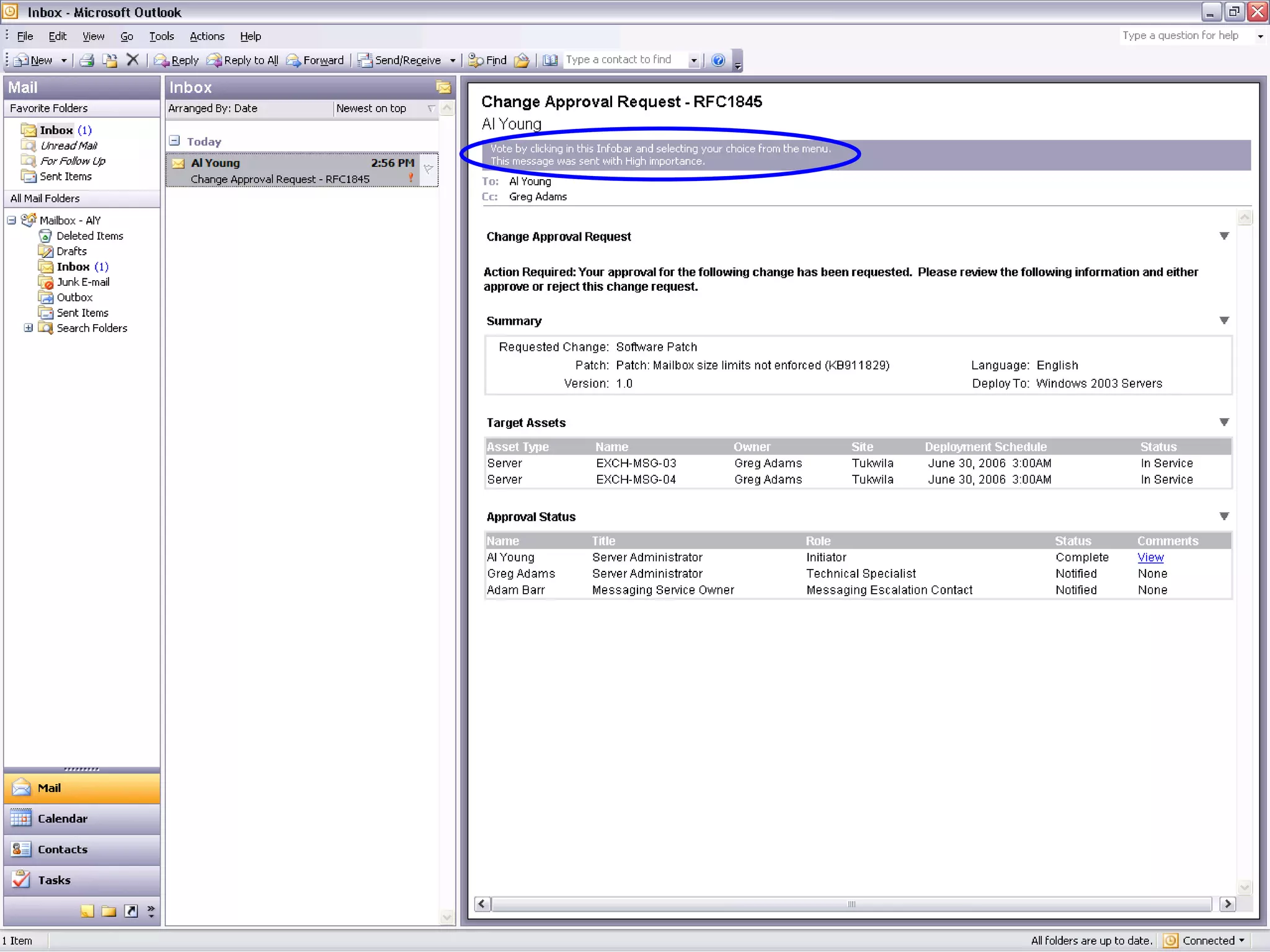1270x952 pixels.
Task: Toggle follow-up flag on Al Young message
Action: pos(429,169)
